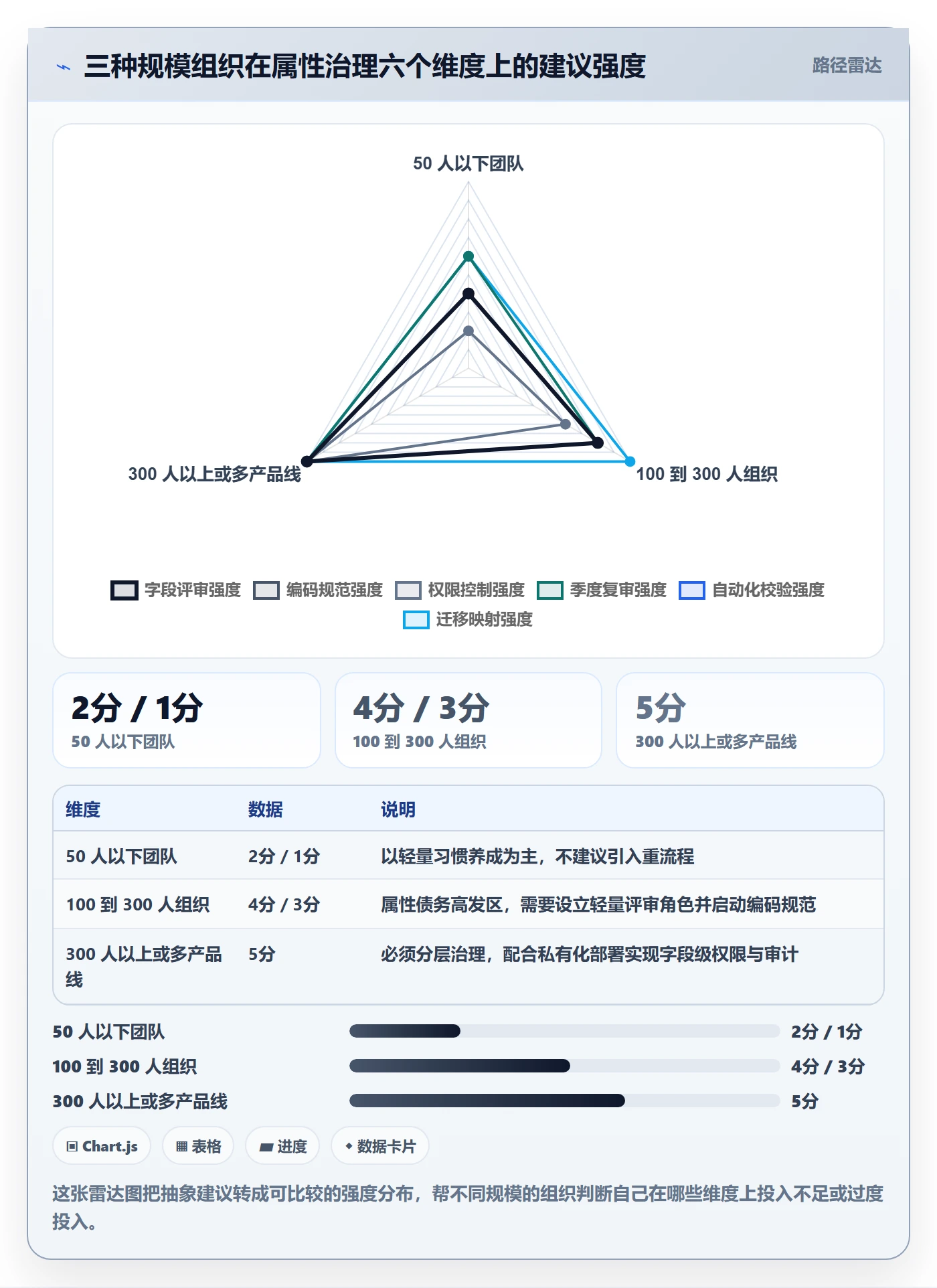This screenshot has height=1288, width=937.
Task: Toggle 迁移映射强度 legend dataset
Action: pos(468,619)
